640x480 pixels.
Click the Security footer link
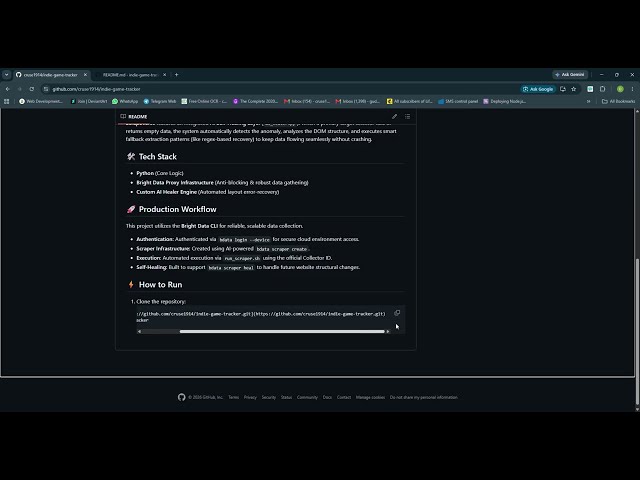(x=269, y=397)
